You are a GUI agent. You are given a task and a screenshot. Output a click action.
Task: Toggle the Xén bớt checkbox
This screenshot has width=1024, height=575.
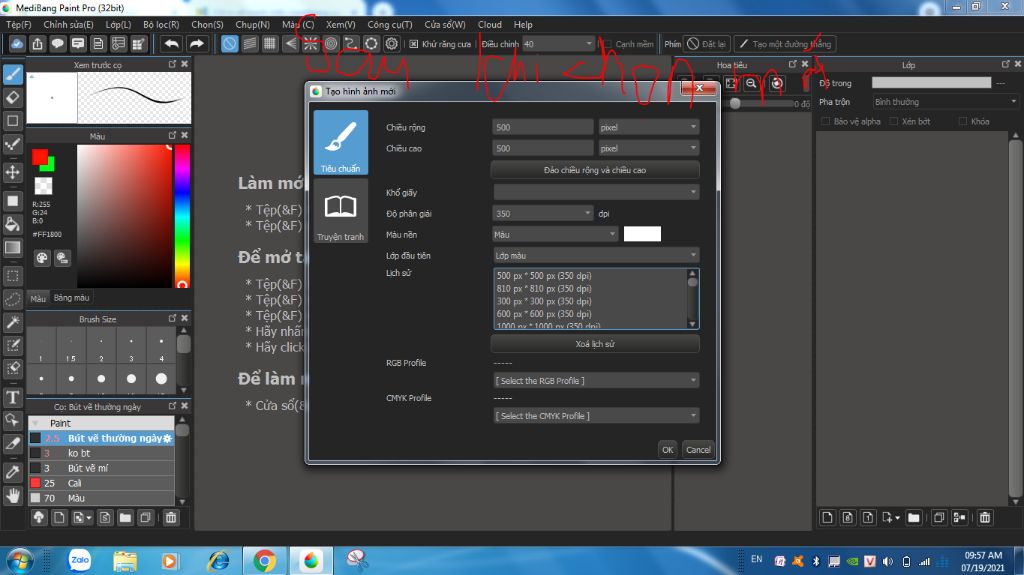pyautogui.click(x=893, y=122)
